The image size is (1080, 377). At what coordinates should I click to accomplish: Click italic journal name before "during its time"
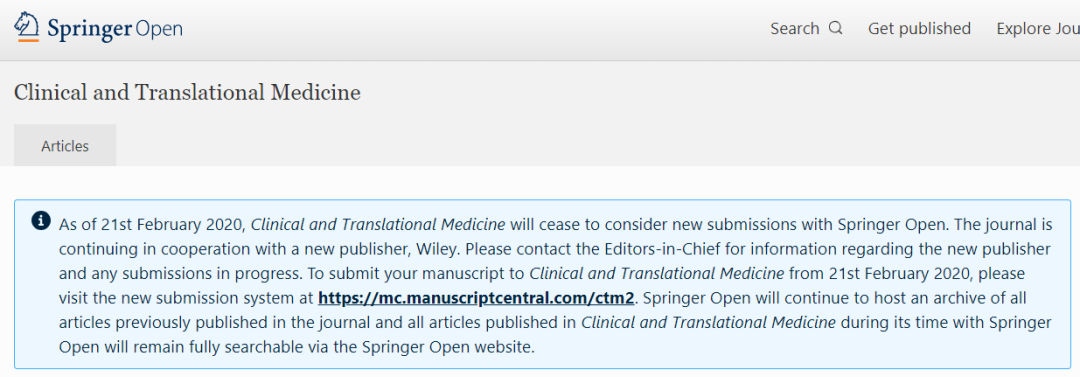click(x=709, y=323)
